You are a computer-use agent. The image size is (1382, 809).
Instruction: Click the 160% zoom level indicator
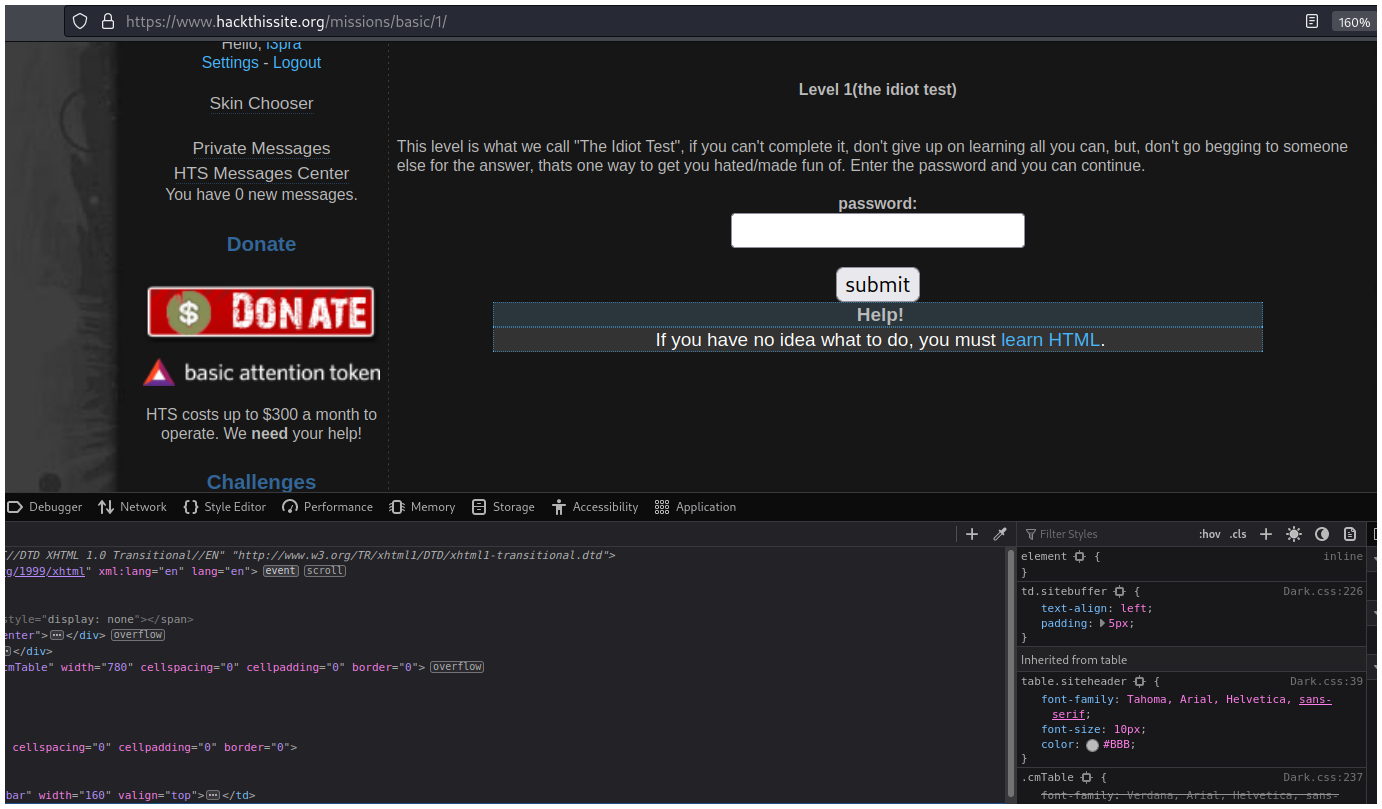(x=1354, y=22)
